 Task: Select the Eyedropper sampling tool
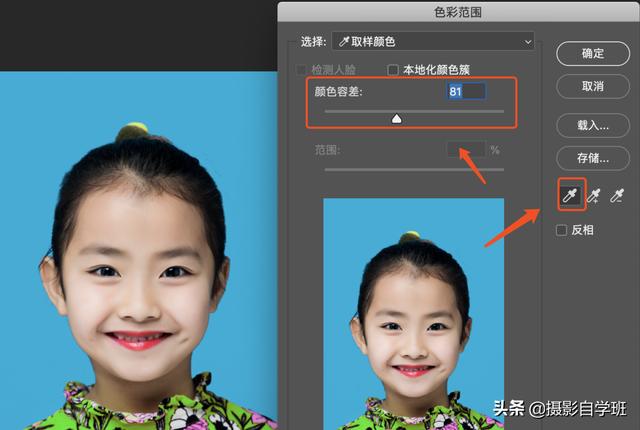pyautogui.click(x=569, y=194)
